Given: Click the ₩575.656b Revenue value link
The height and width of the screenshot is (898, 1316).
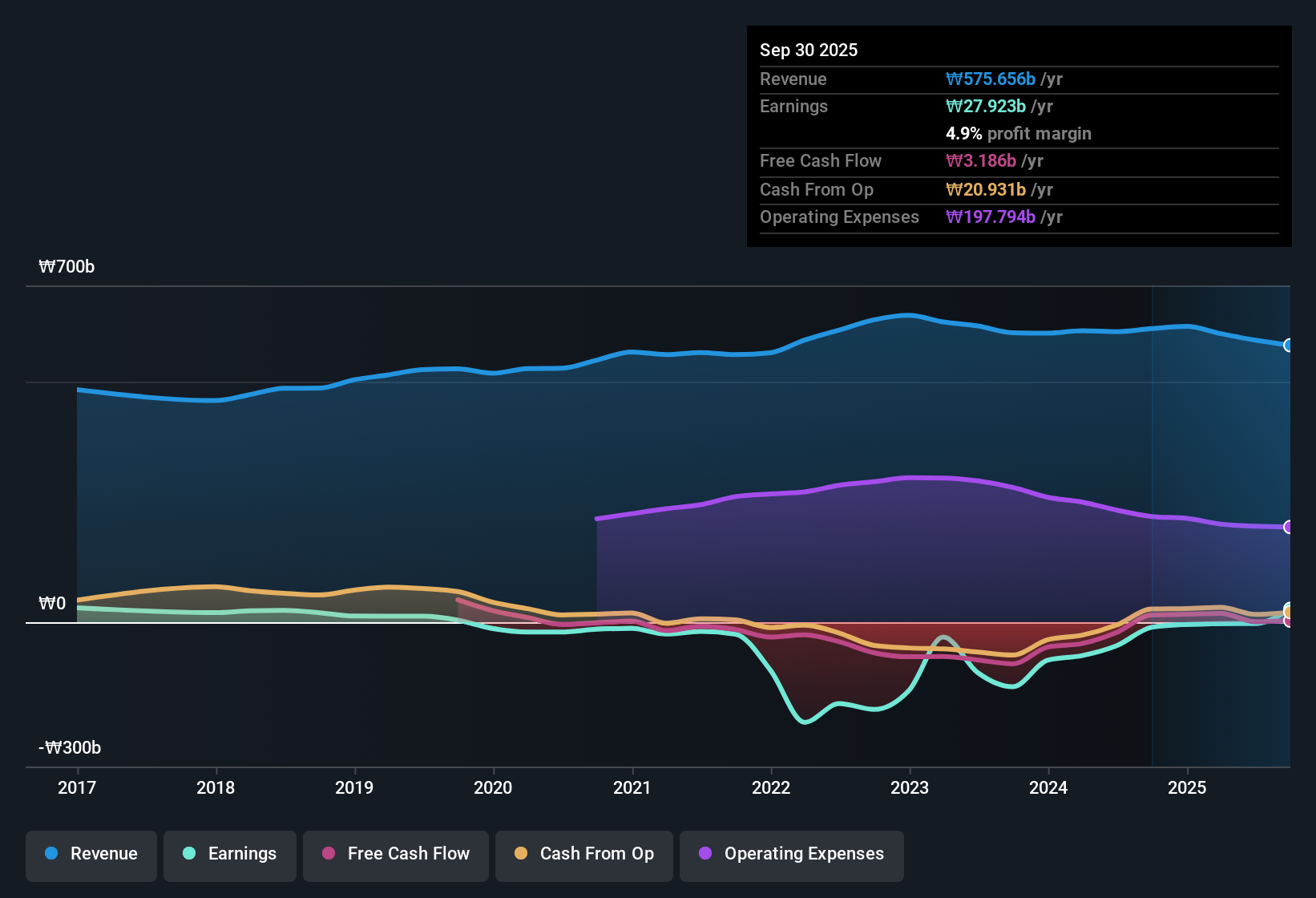Looking at the screenshot, I should 991,79.
